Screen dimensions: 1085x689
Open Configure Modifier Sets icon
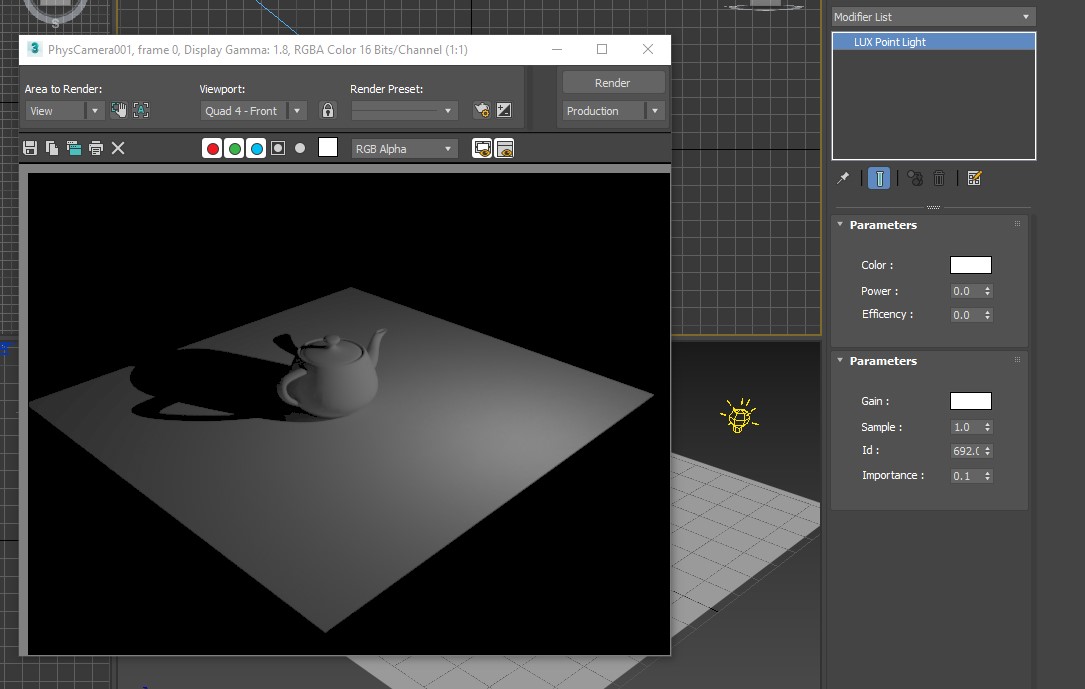pyautogui.click(x=975, y=178)
